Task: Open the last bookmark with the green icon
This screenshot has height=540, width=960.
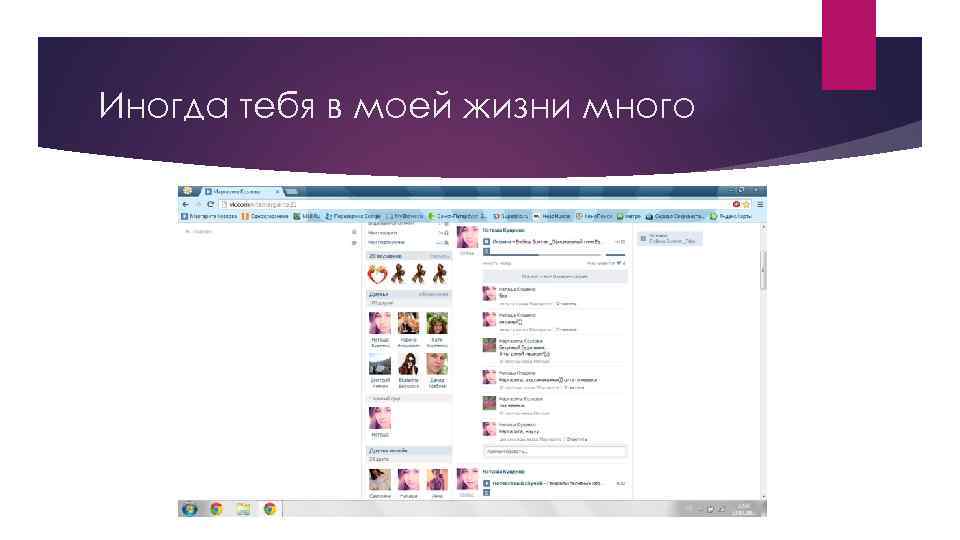Action: coord(730,216)
